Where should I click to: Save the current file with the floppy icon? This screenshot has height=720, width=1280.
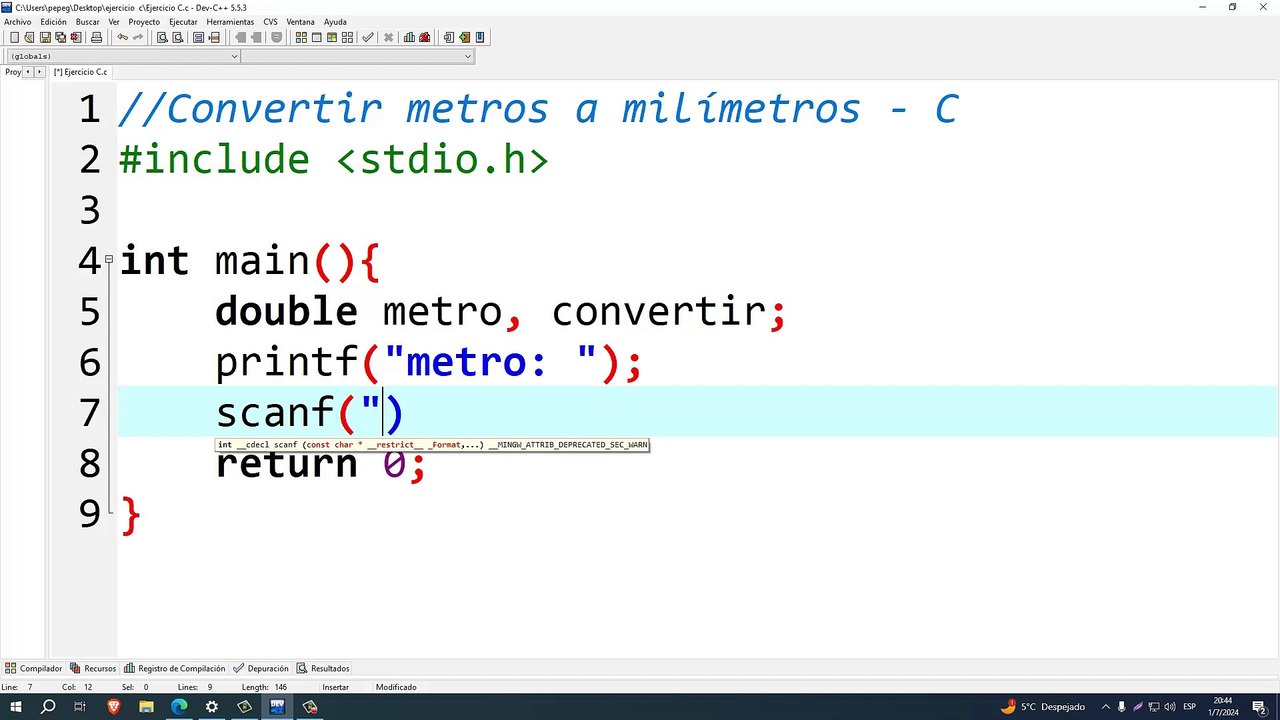point(45,38)
